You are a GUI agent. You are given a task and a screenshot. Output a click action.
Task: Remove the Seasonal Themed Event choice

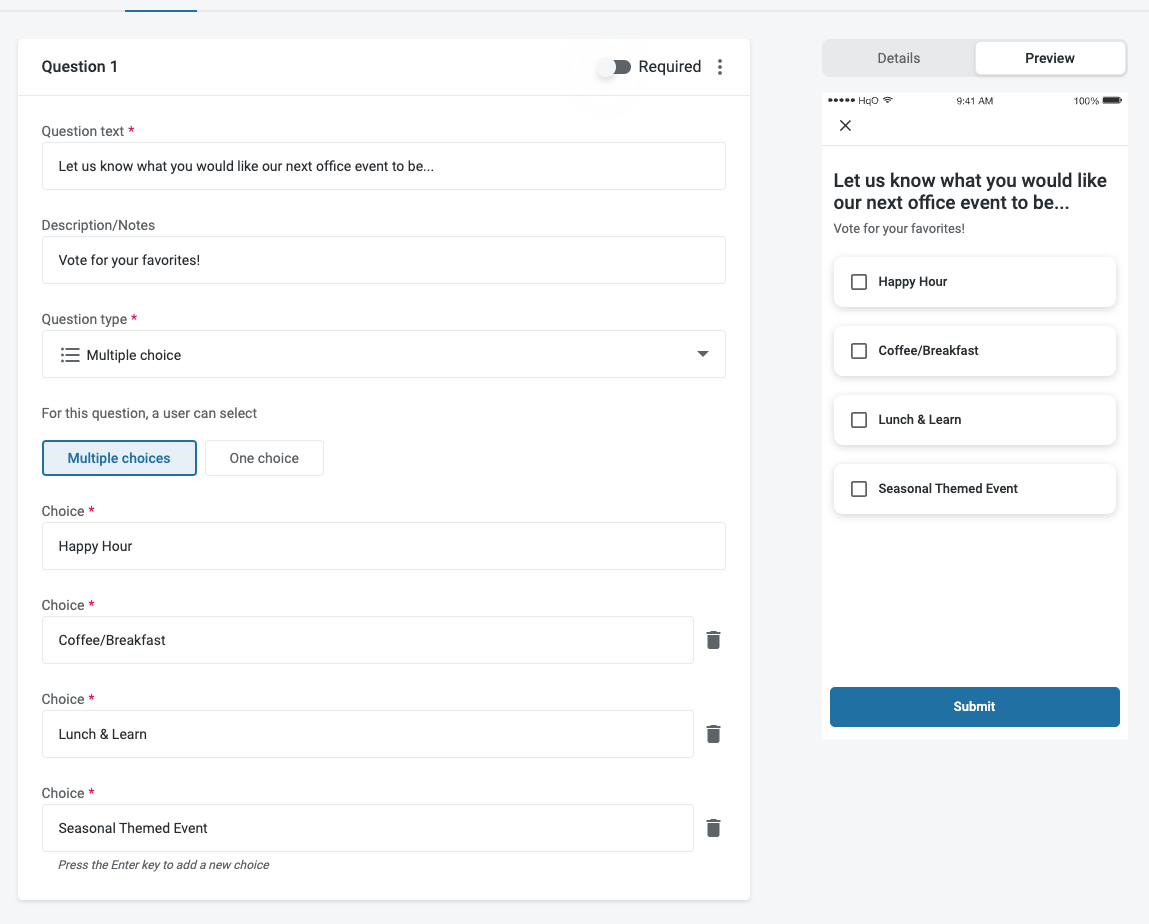[x=713, y=828]
